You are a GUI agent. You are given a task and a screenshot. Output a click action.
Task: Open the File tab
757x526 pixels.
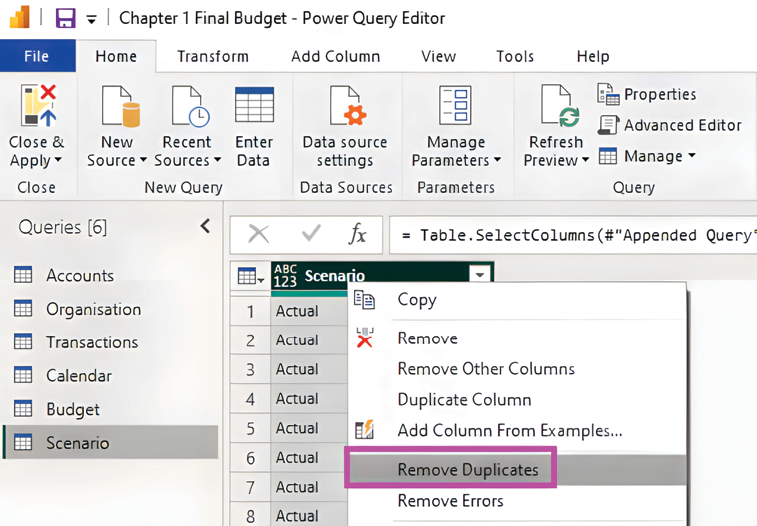(x=37, y=56)
